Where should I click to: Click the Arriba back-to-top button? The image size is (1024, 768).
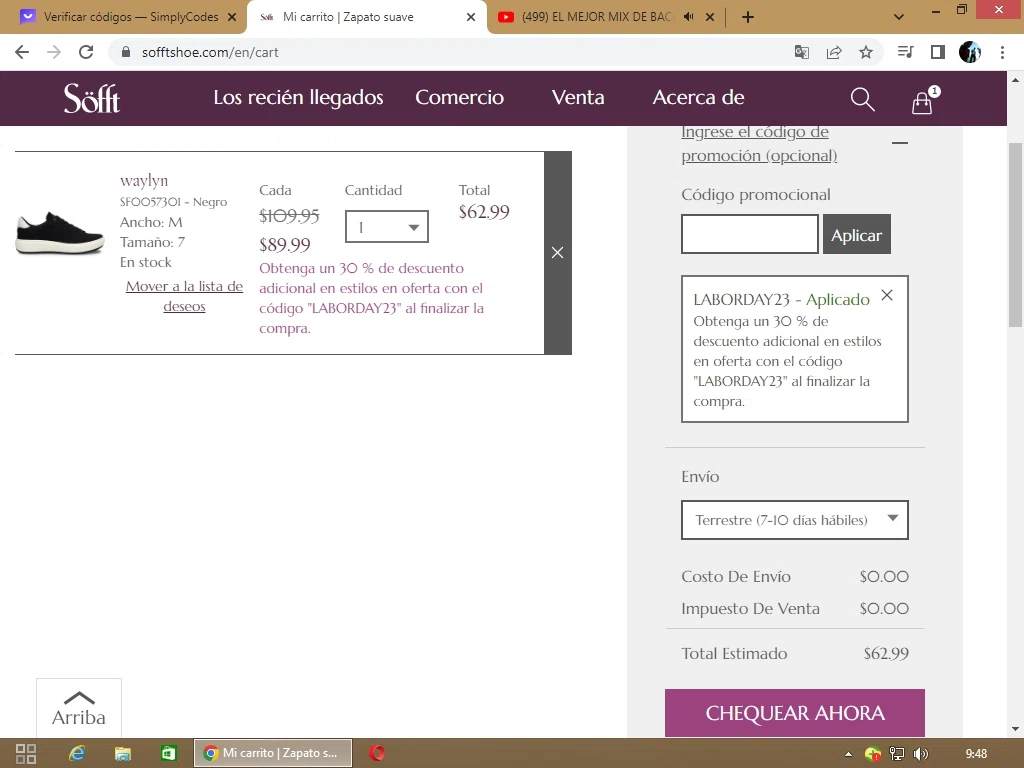coord(79,708)
